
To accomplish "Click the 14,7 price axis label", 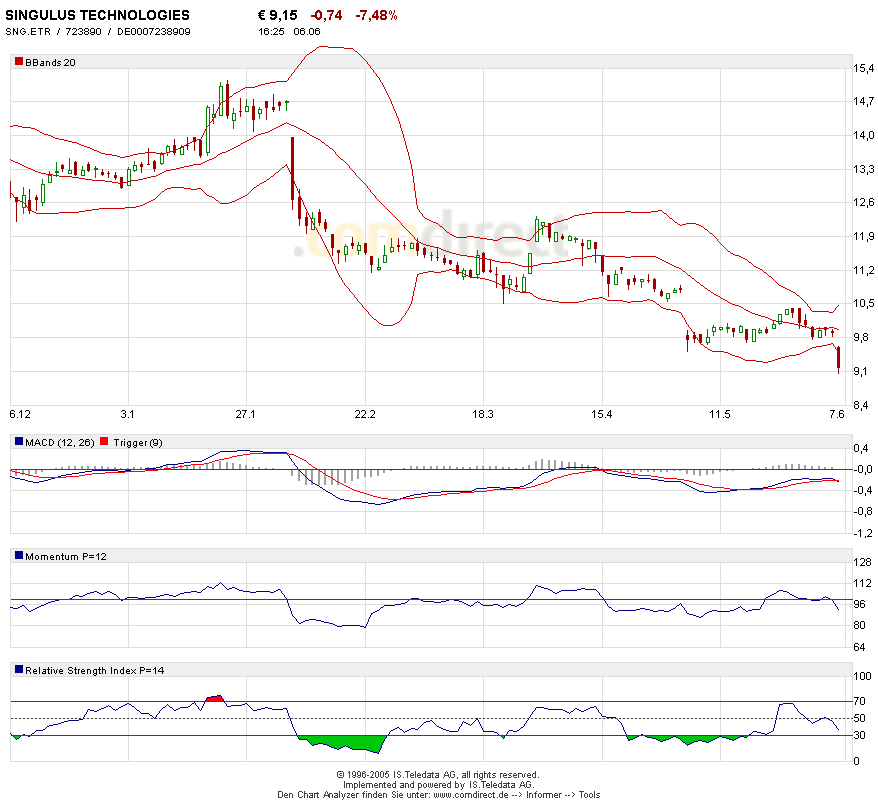I will (863, 101).
